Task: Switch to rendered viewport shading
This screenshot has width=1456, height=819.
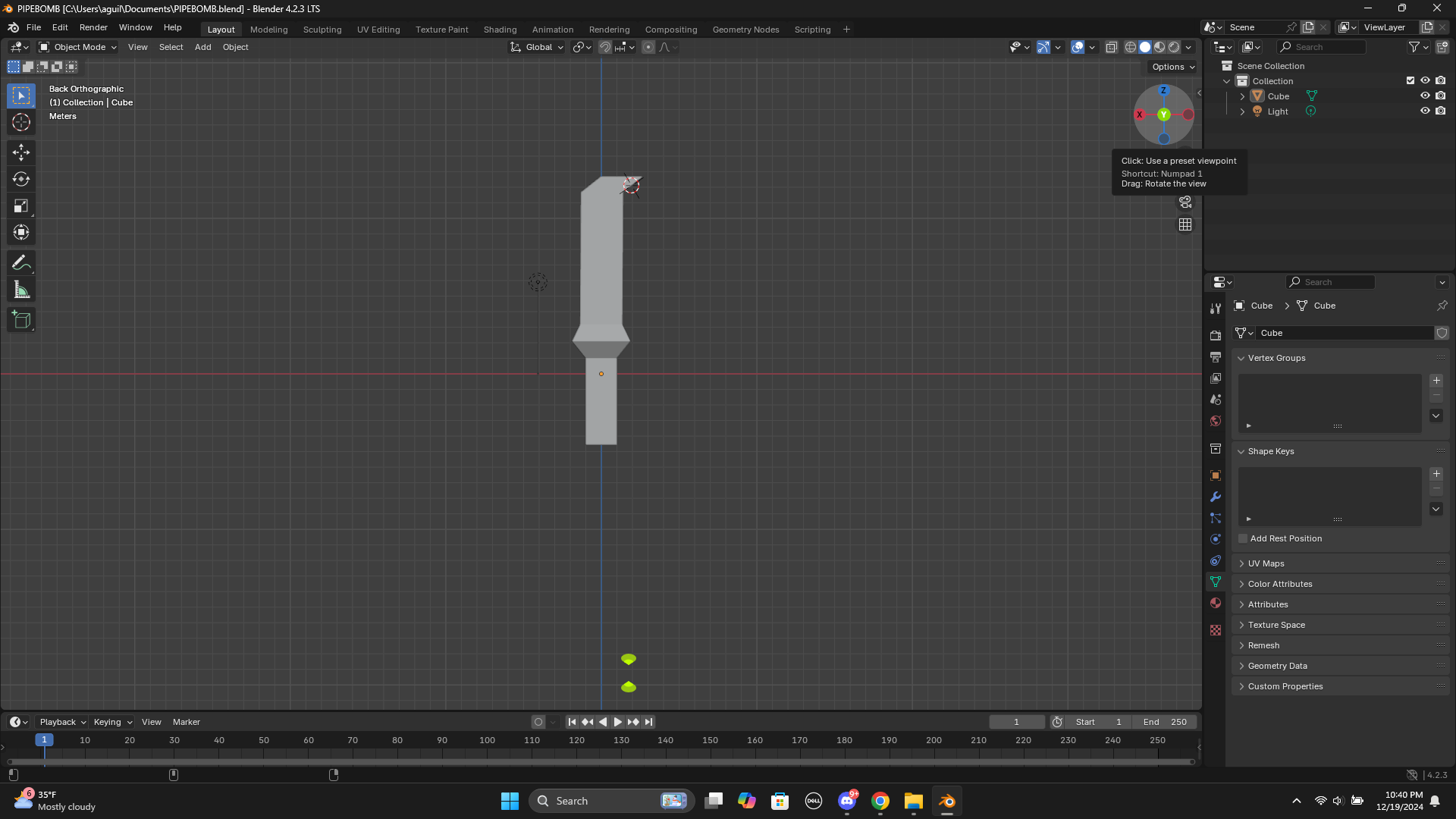Action: point(1174,47)
